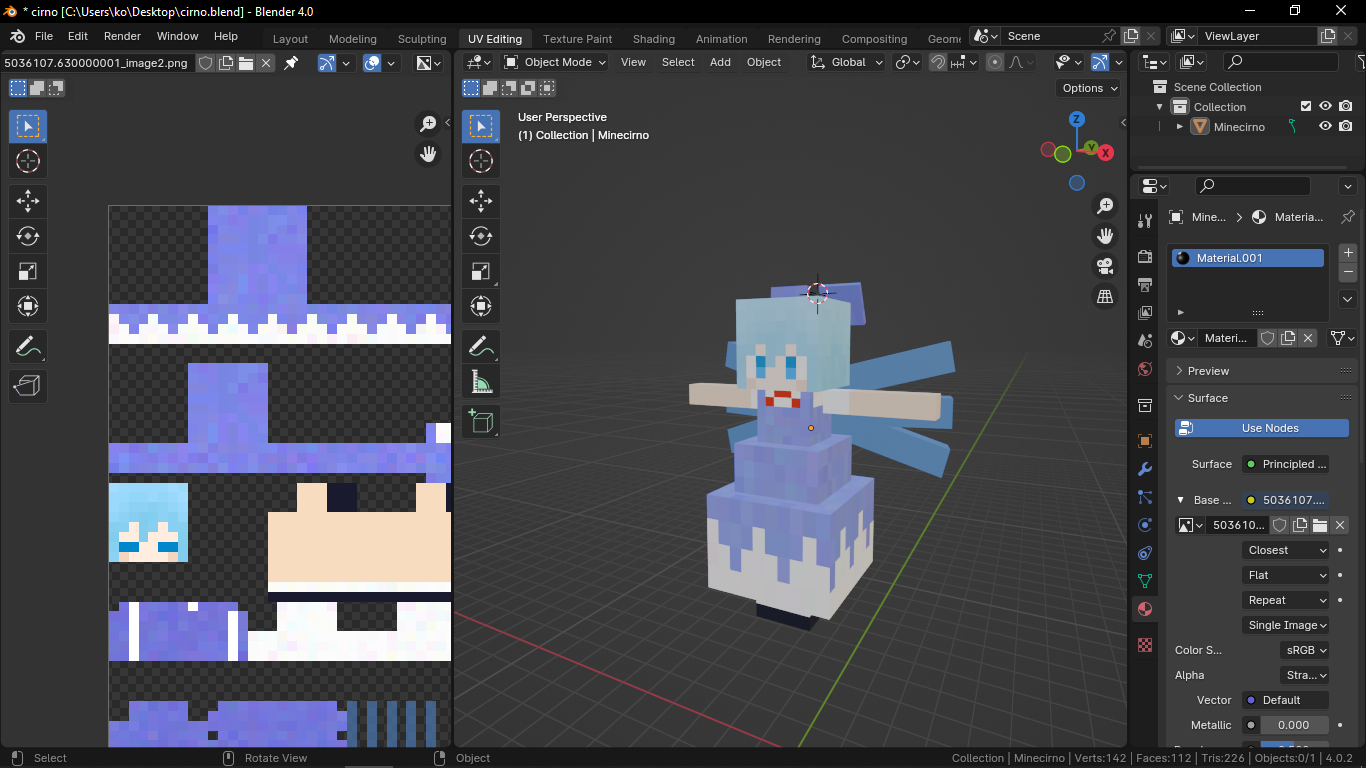
Task: Toggle snapping magnet in 3D viewport header
Action: pyautogui.click(x=938, y=62)
